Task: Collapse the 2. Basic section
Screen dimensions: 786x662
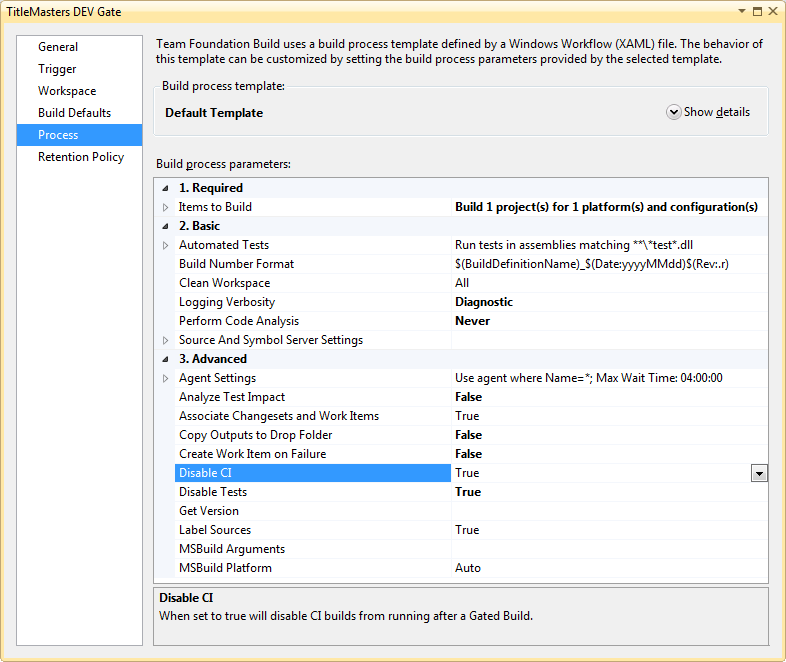Action: [165, 227]
